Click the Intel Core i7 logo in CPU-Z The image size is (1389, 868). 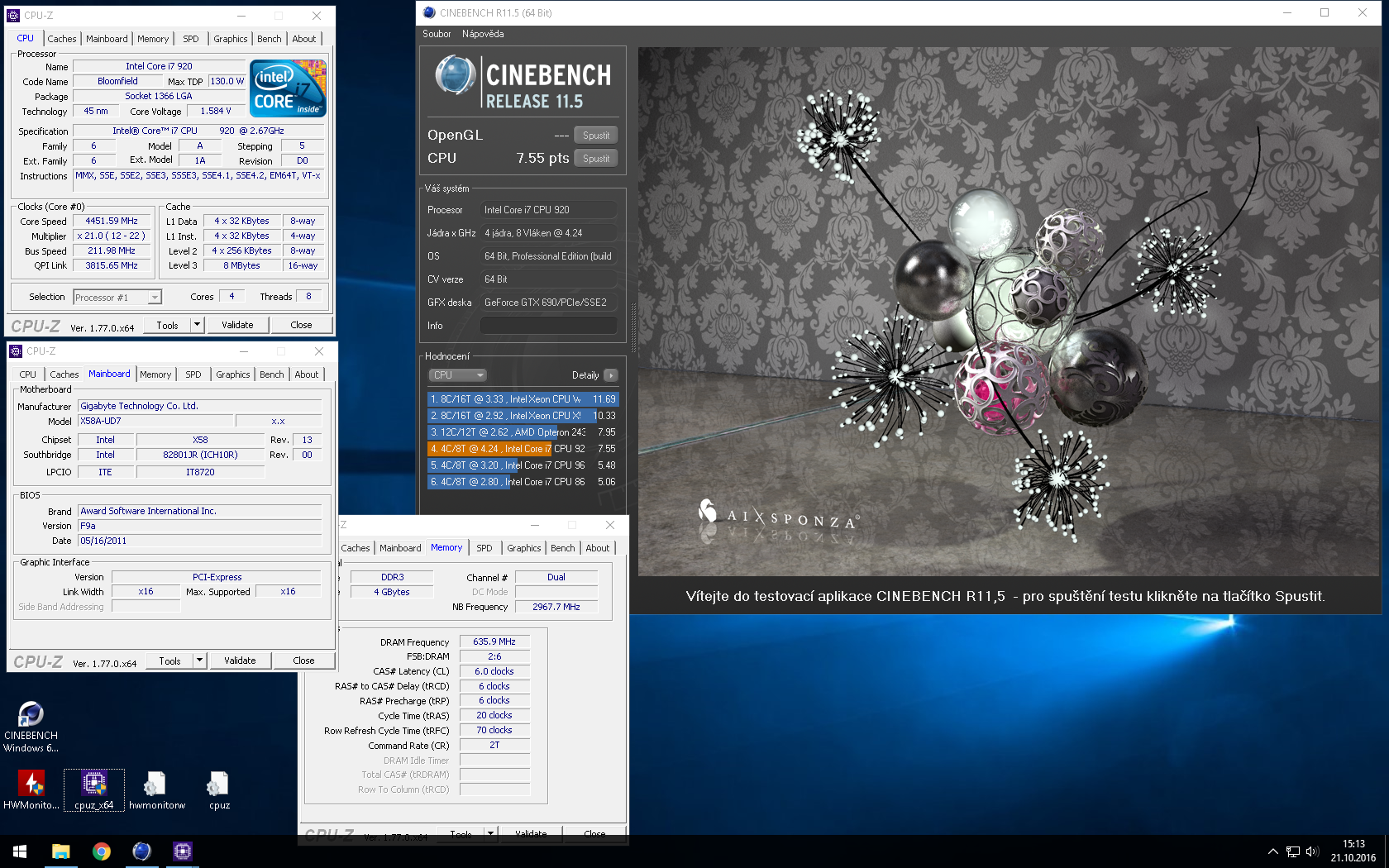(288, 88)
